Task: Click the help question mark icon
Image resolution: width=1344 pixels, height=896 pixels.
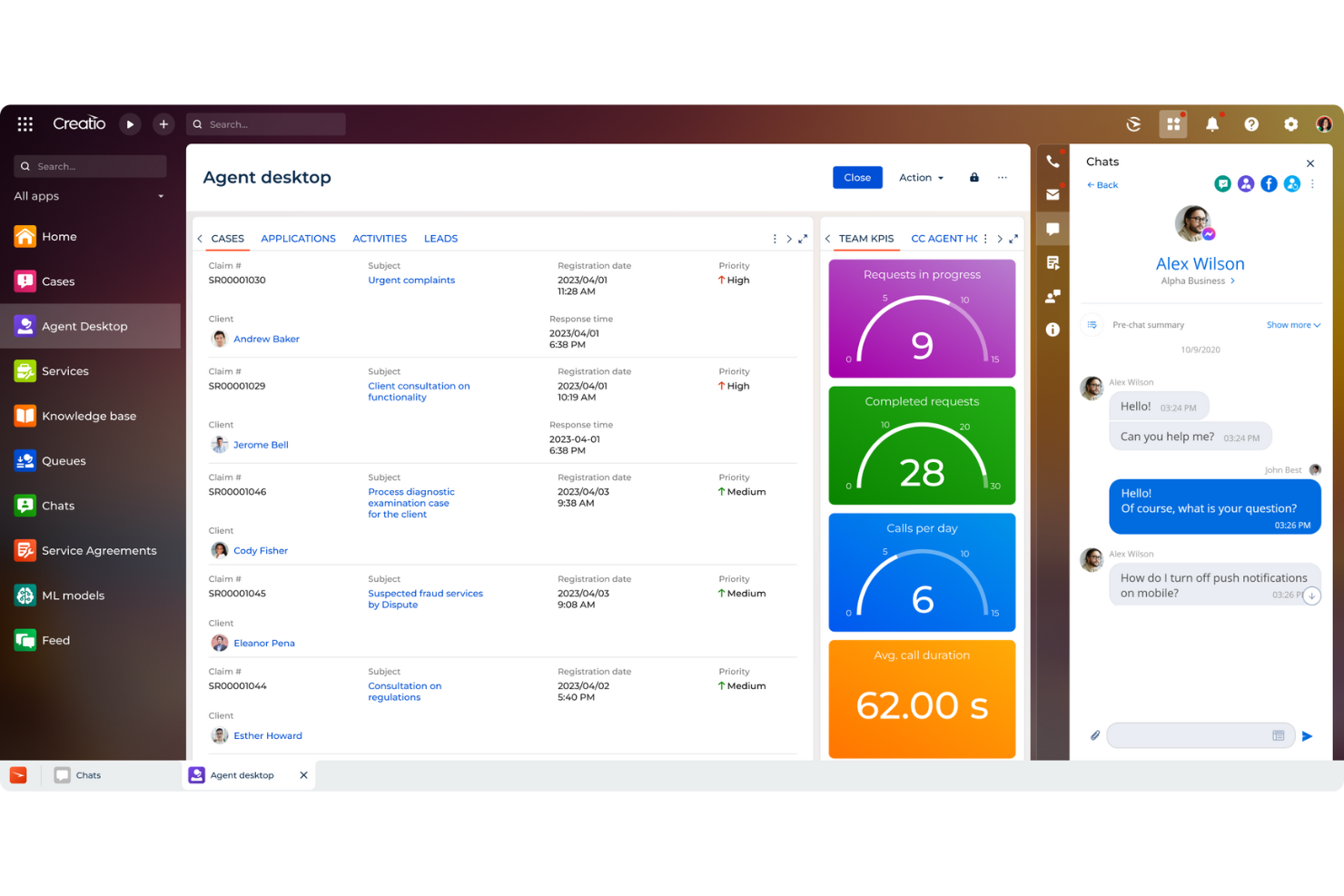Action: coord(1250,123)
